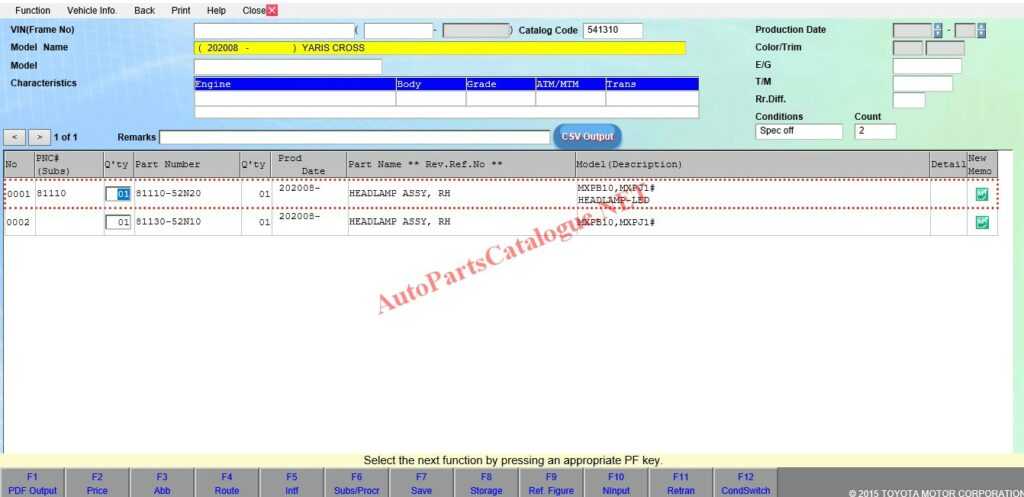
Task: Click the E/G input field
Action: point(927,66)
